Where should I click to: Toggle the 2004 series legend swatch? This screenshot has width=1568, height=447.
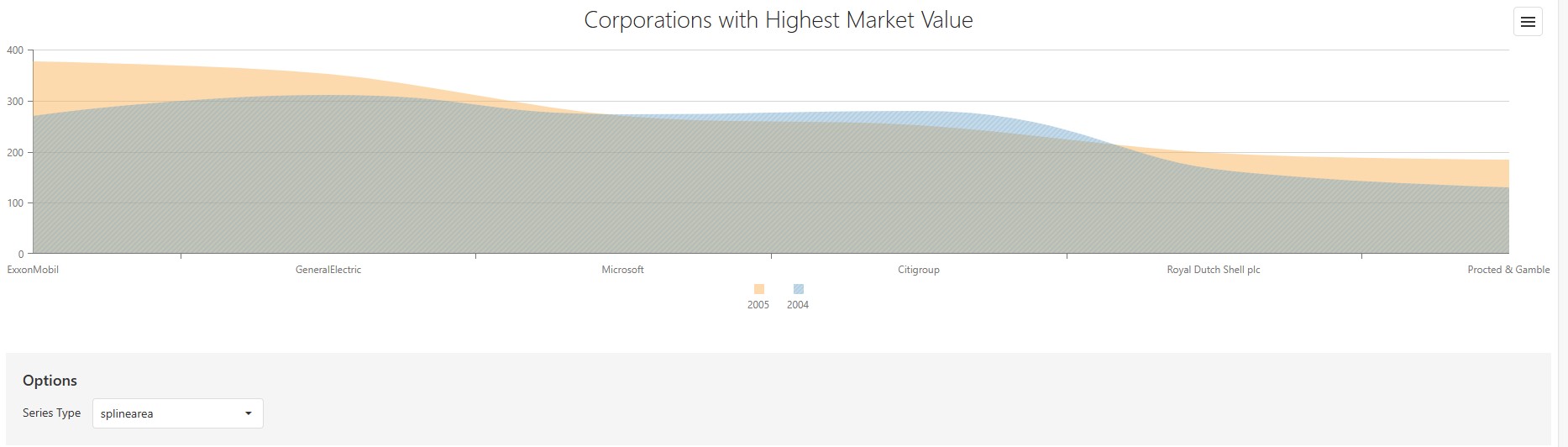click(798, 289)
